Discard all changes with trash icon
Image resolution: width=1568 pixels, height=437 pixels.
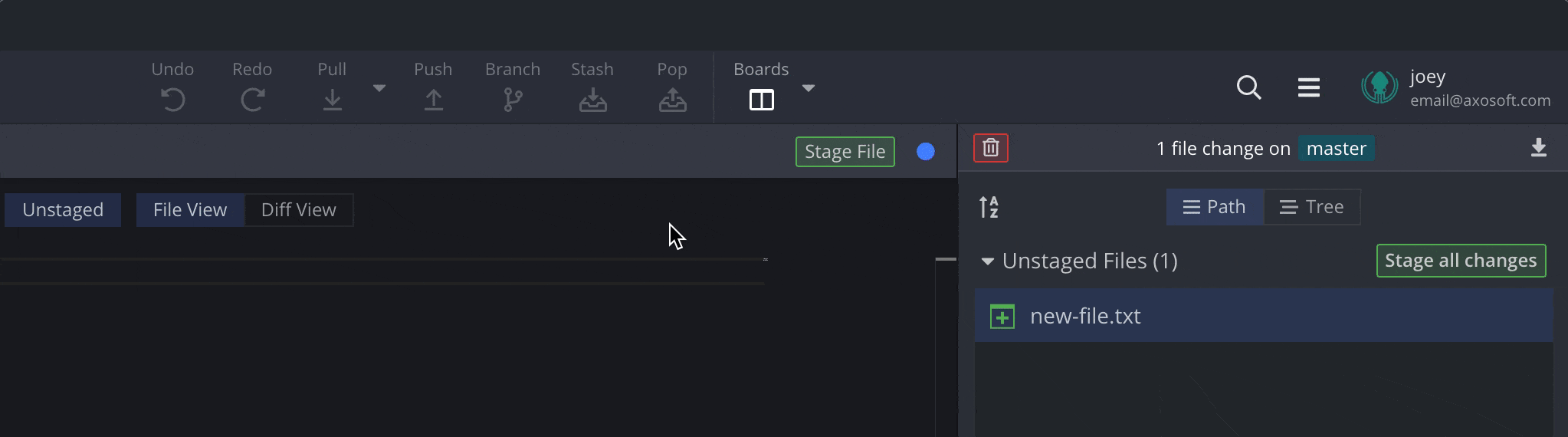coord(990,148)
